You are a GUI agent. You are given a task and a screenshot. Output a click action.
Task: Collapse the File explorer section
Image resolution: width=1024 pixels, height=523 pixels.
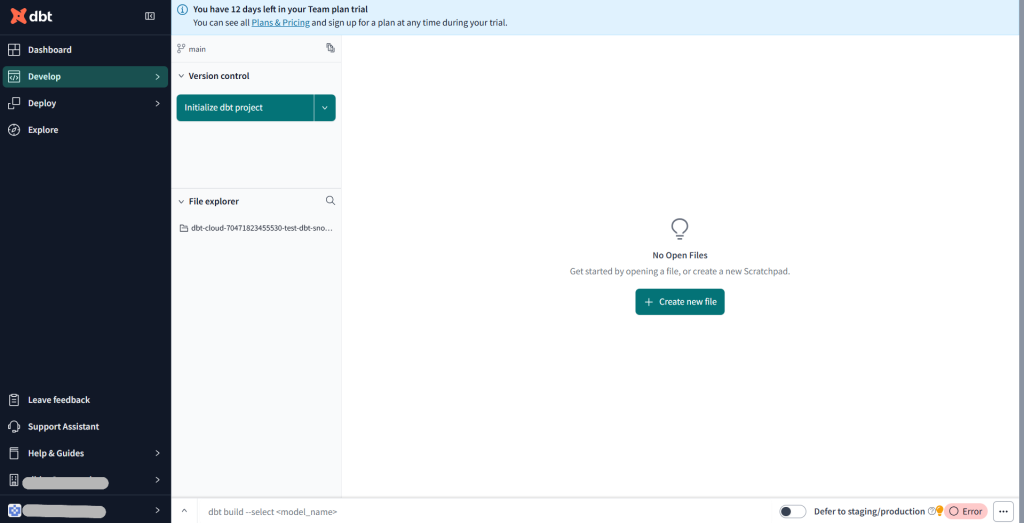point(181,201)
